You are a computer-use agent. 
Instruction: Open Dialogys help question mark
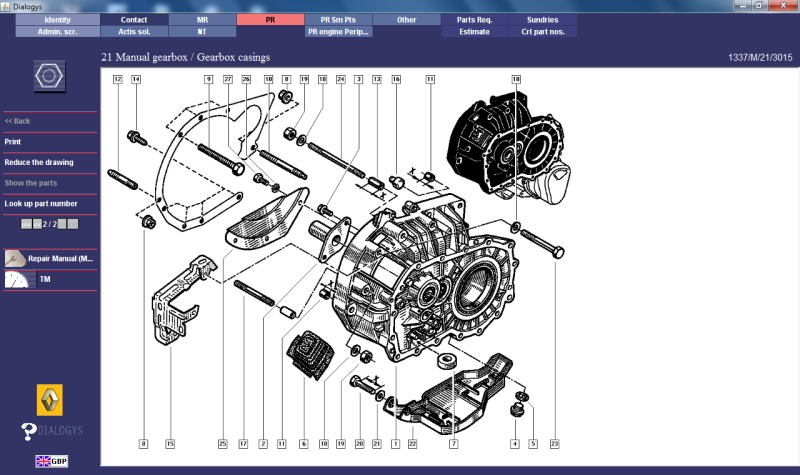point(29,431)
